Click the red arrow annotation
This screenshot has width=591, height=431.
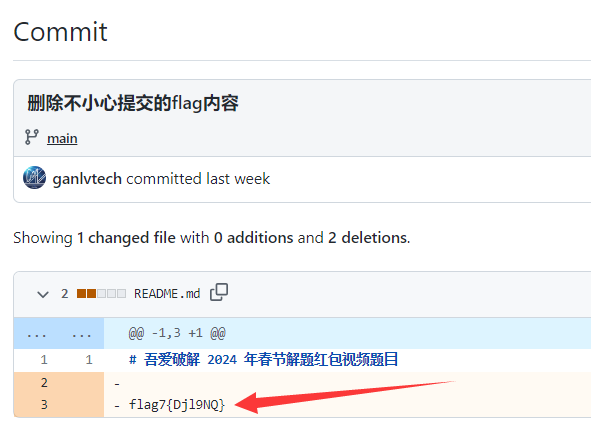click(345, 396)
